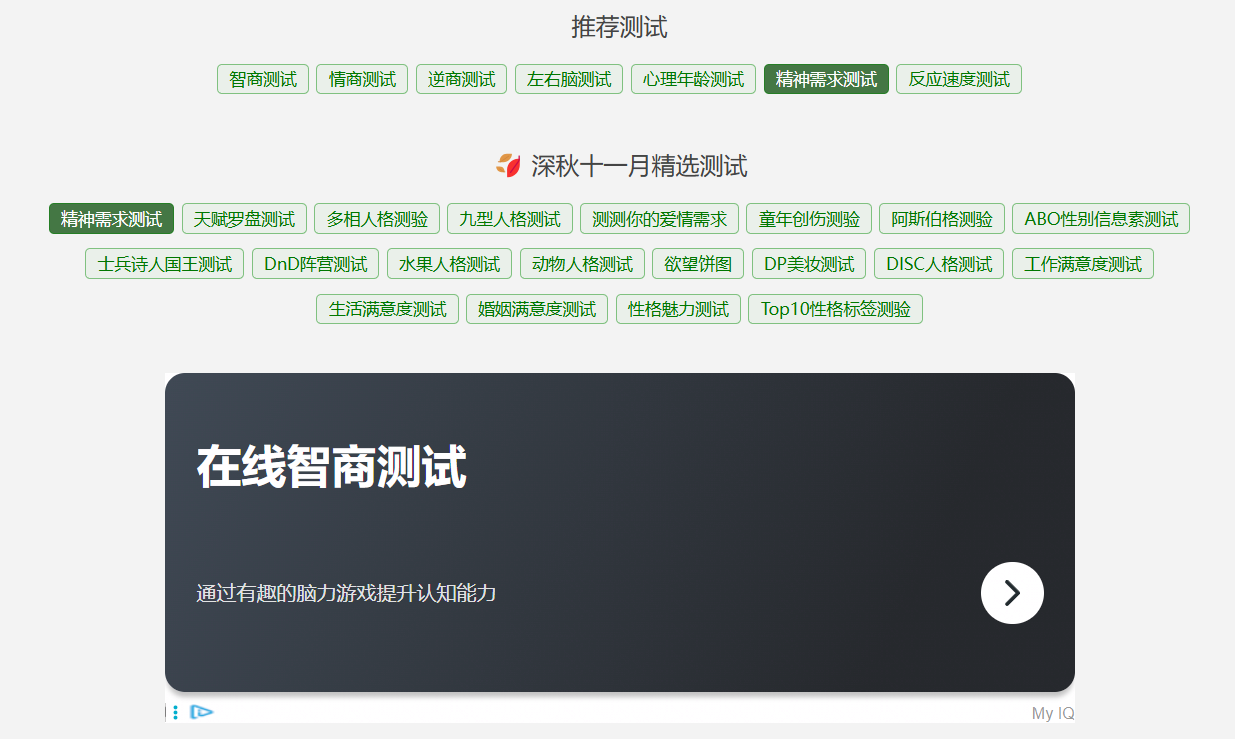The width and height of the screenshot is (1235, 739).
Task: Open DP美妆测试
Action: point(809,264)
